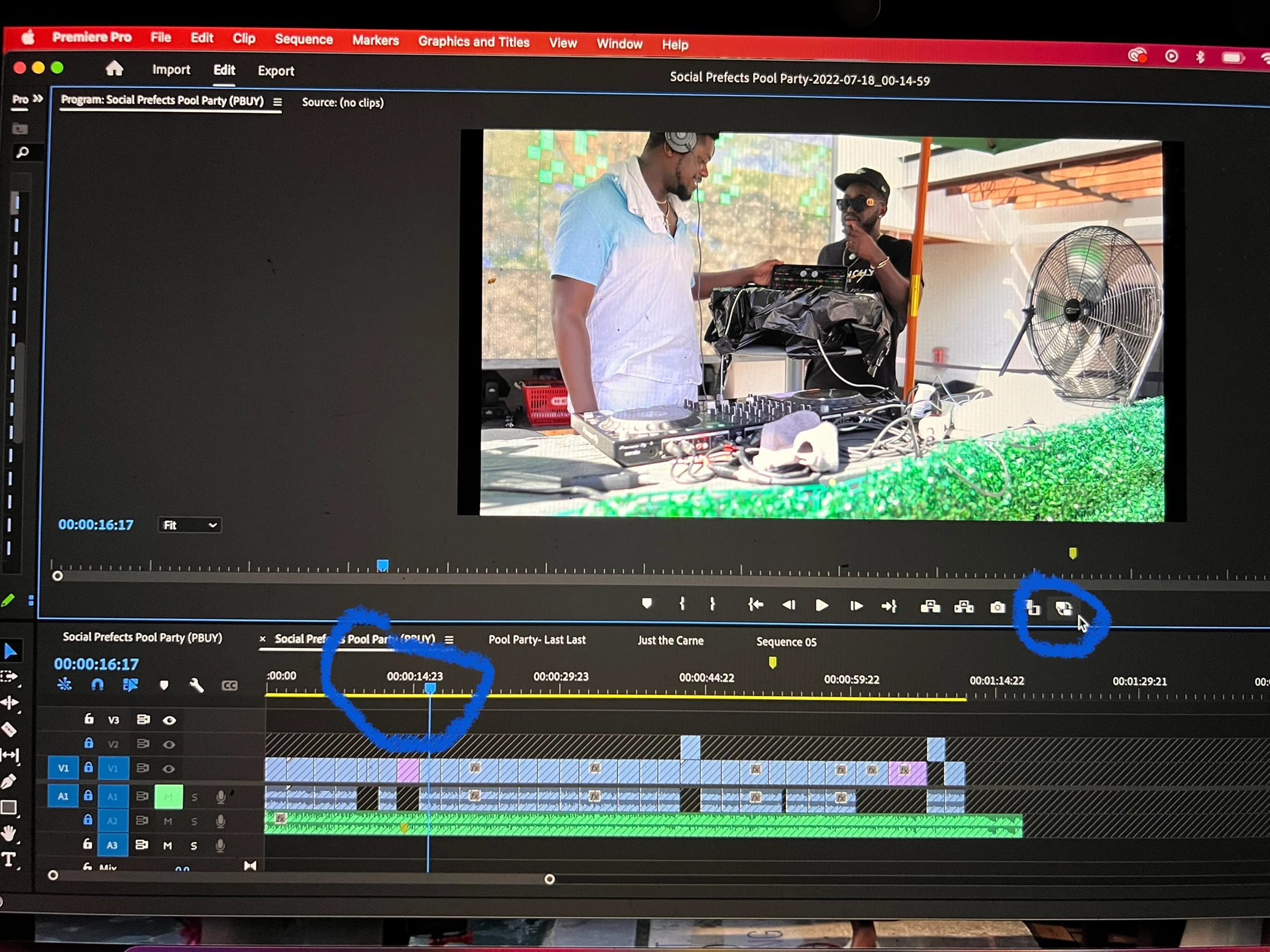Select the Razor tool in toolbar
The height and width of the screenshot is (952, 1270).
pos(9,729)
